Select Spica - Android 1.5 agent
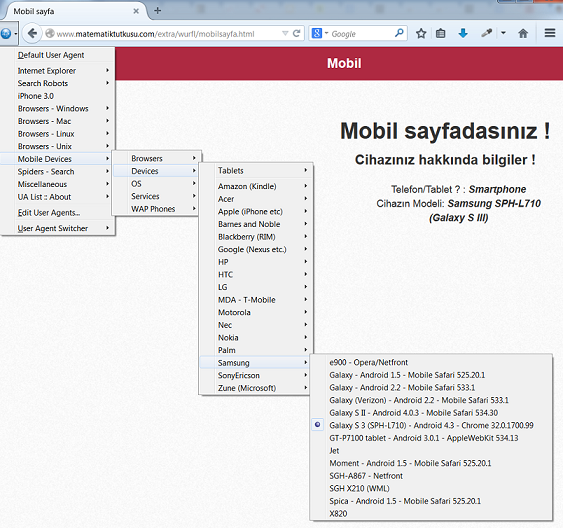Image resolution: width=563 pixels, height=528 pixels. coord(431,501)
